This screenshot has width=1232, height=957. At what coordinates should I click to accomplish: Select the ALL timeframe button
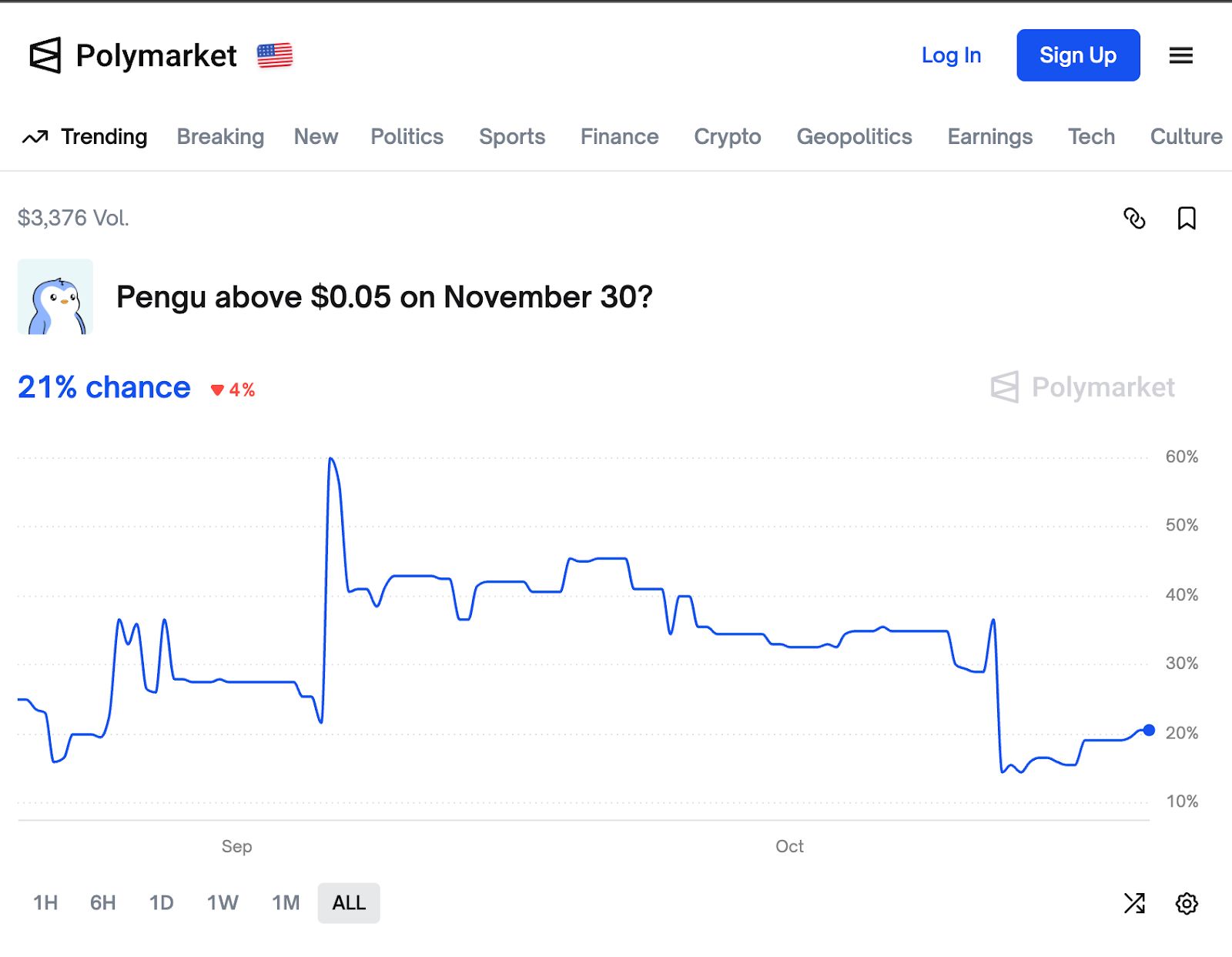[349, 903]
